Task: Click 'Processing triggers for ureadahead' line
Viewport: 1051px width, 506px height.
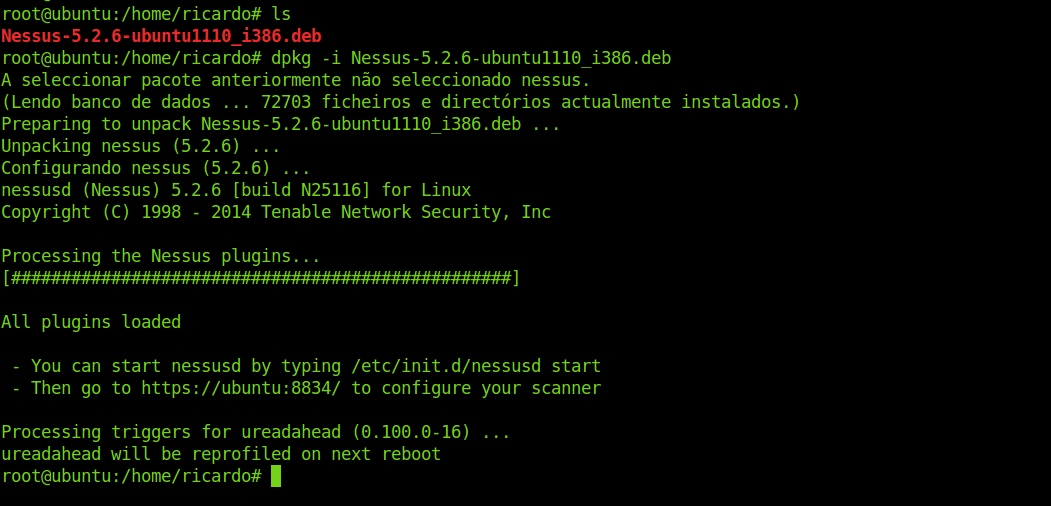Action: pyautogui.click(x=256, y=432)
